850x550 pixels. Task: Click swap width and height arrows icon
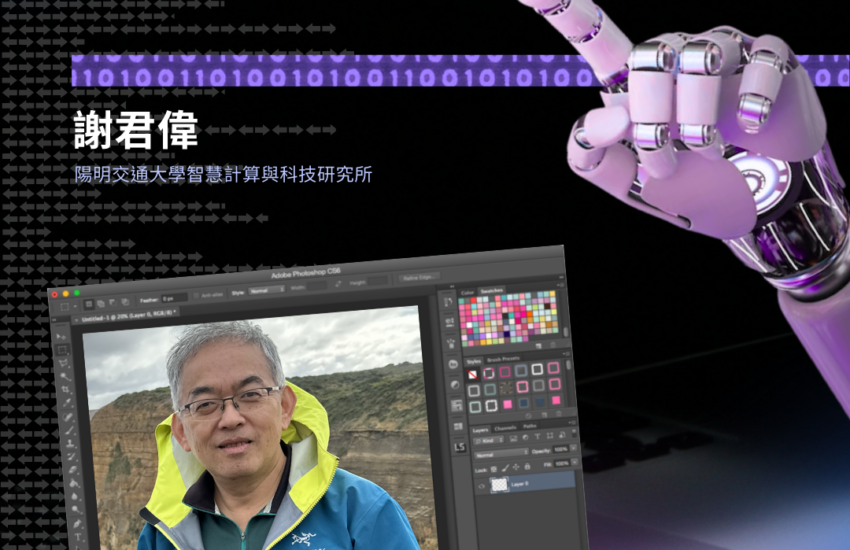[x=338, y=283]
